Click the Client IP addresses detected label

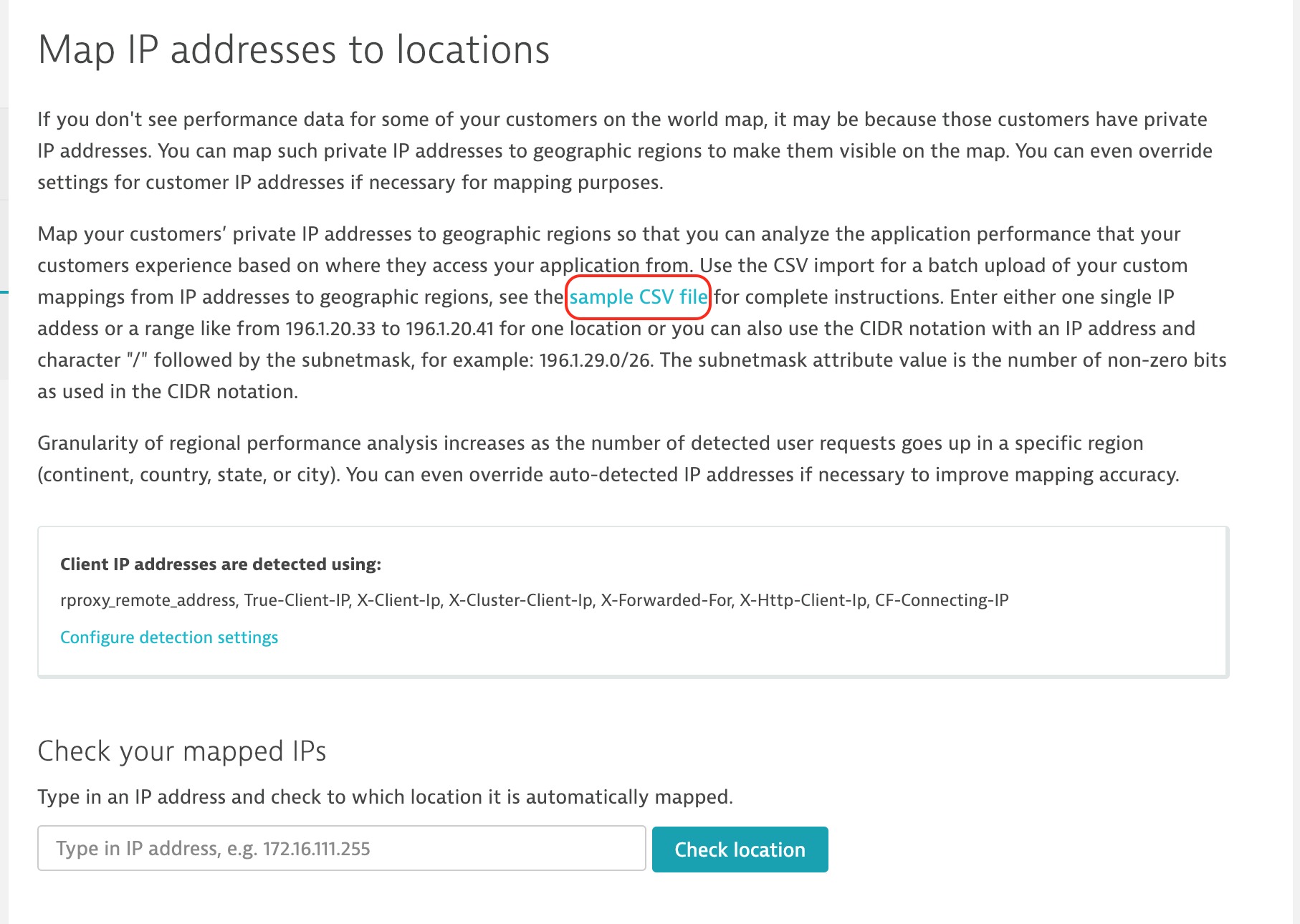click(x=221, y=564)
